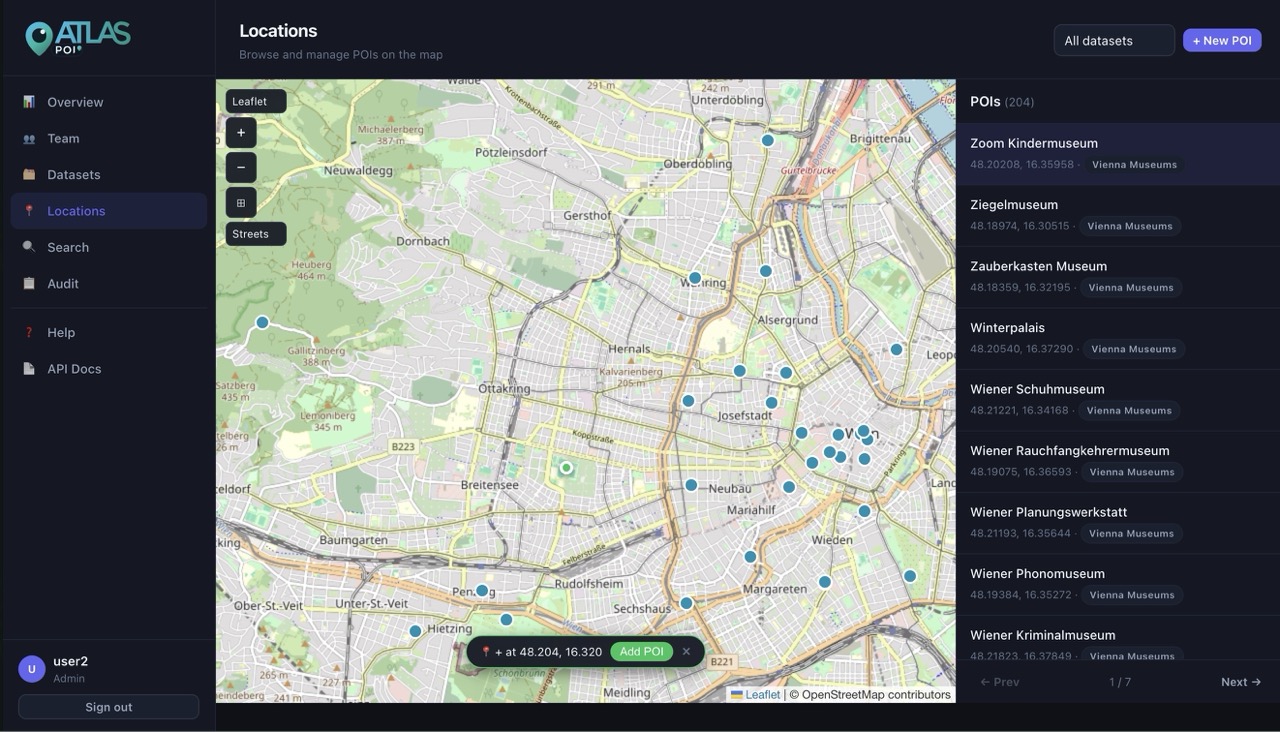Click the pin icon in coordinates popup

486,651
